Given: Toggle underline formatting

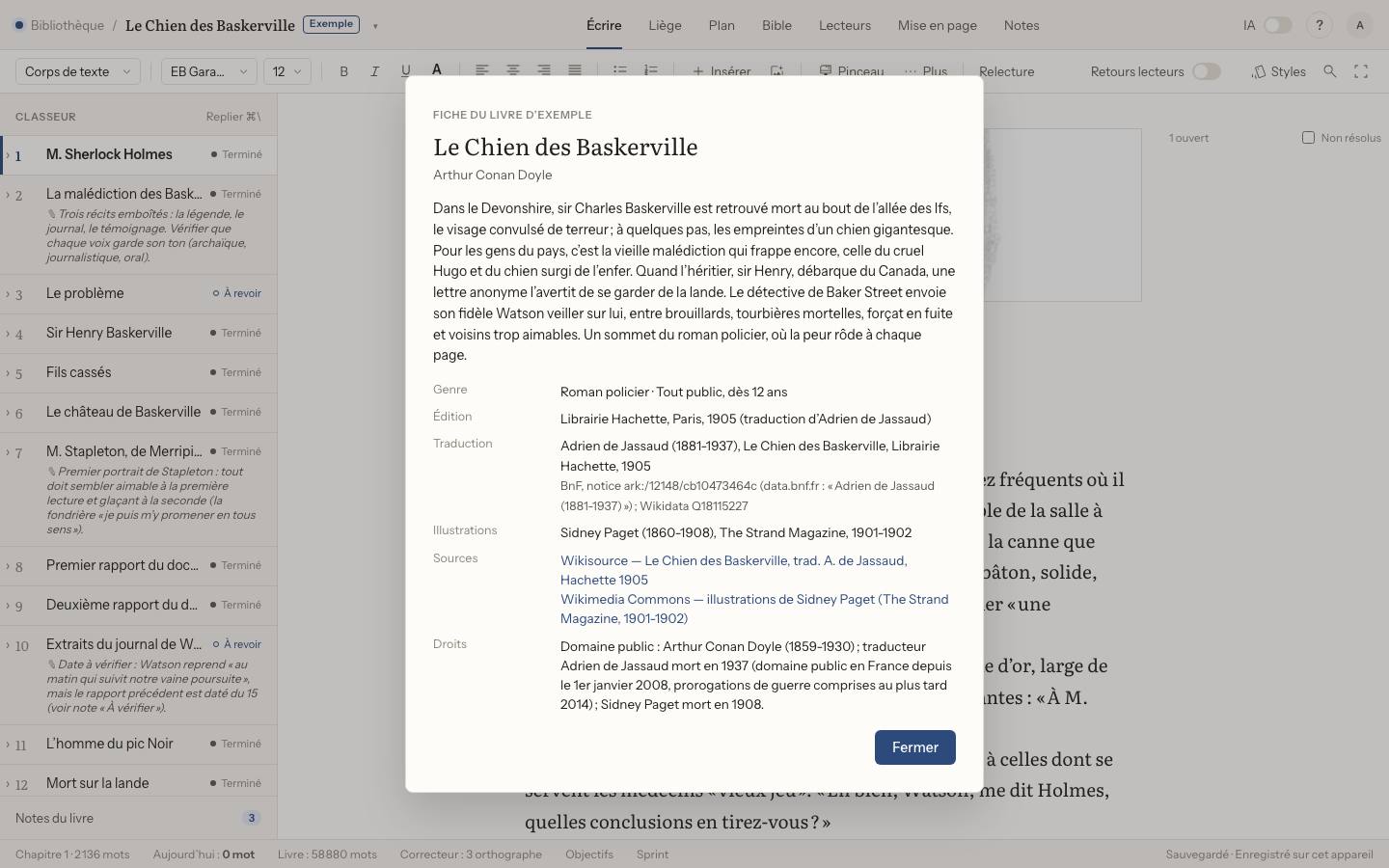Looking at the screenshot, I should [405, 71].
